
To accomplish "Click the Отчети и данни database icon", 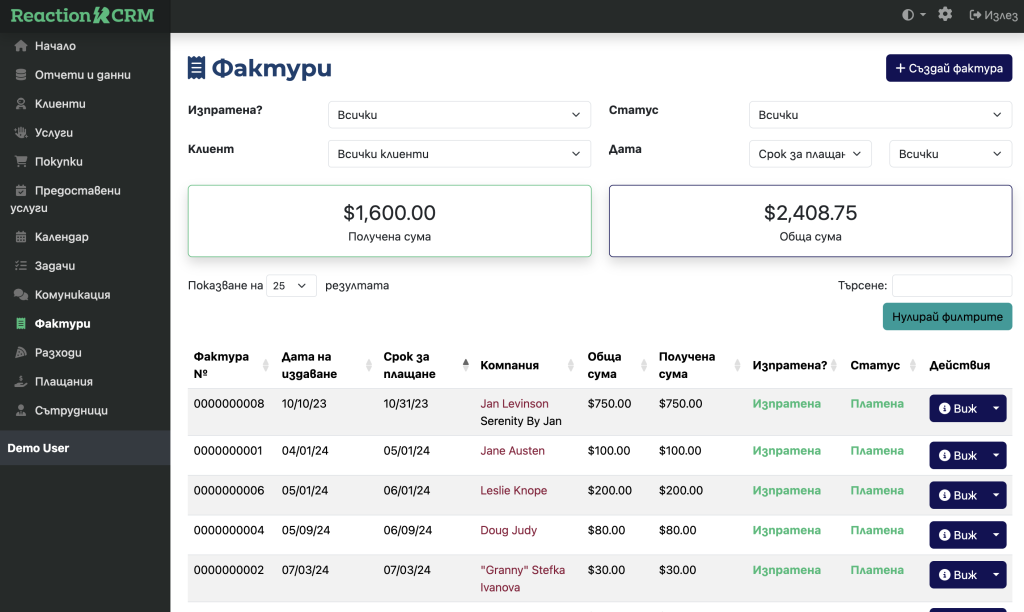I will pos(21,75).
